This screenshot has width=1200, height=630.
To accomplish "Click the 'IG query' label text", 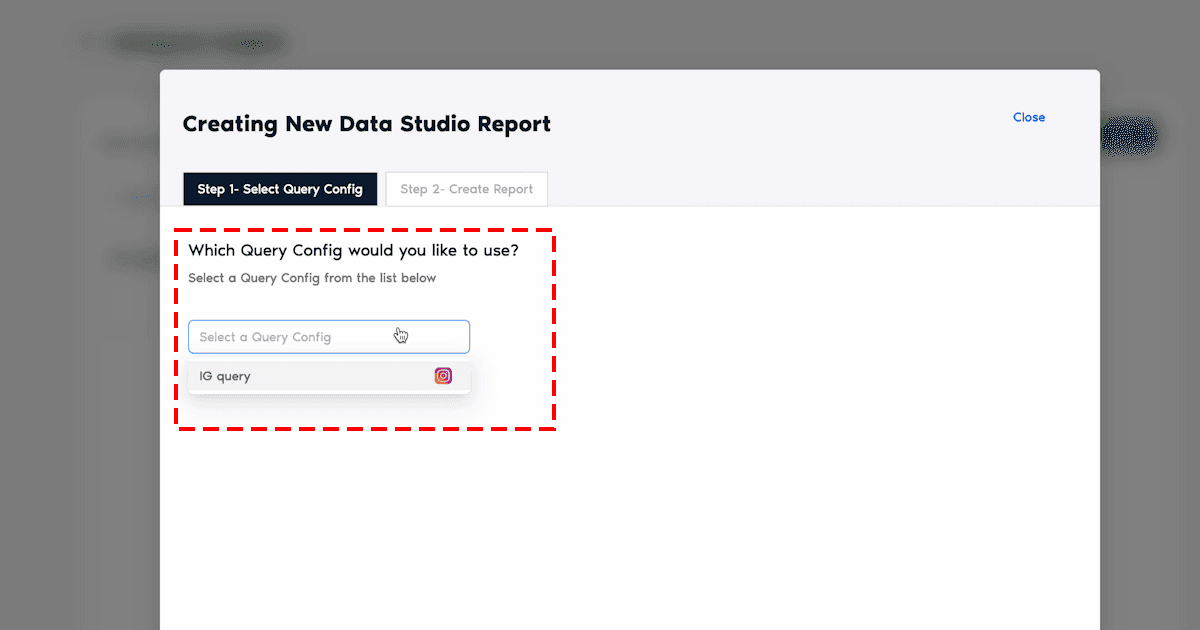I will pyautogui.click(x=225, y=377).
